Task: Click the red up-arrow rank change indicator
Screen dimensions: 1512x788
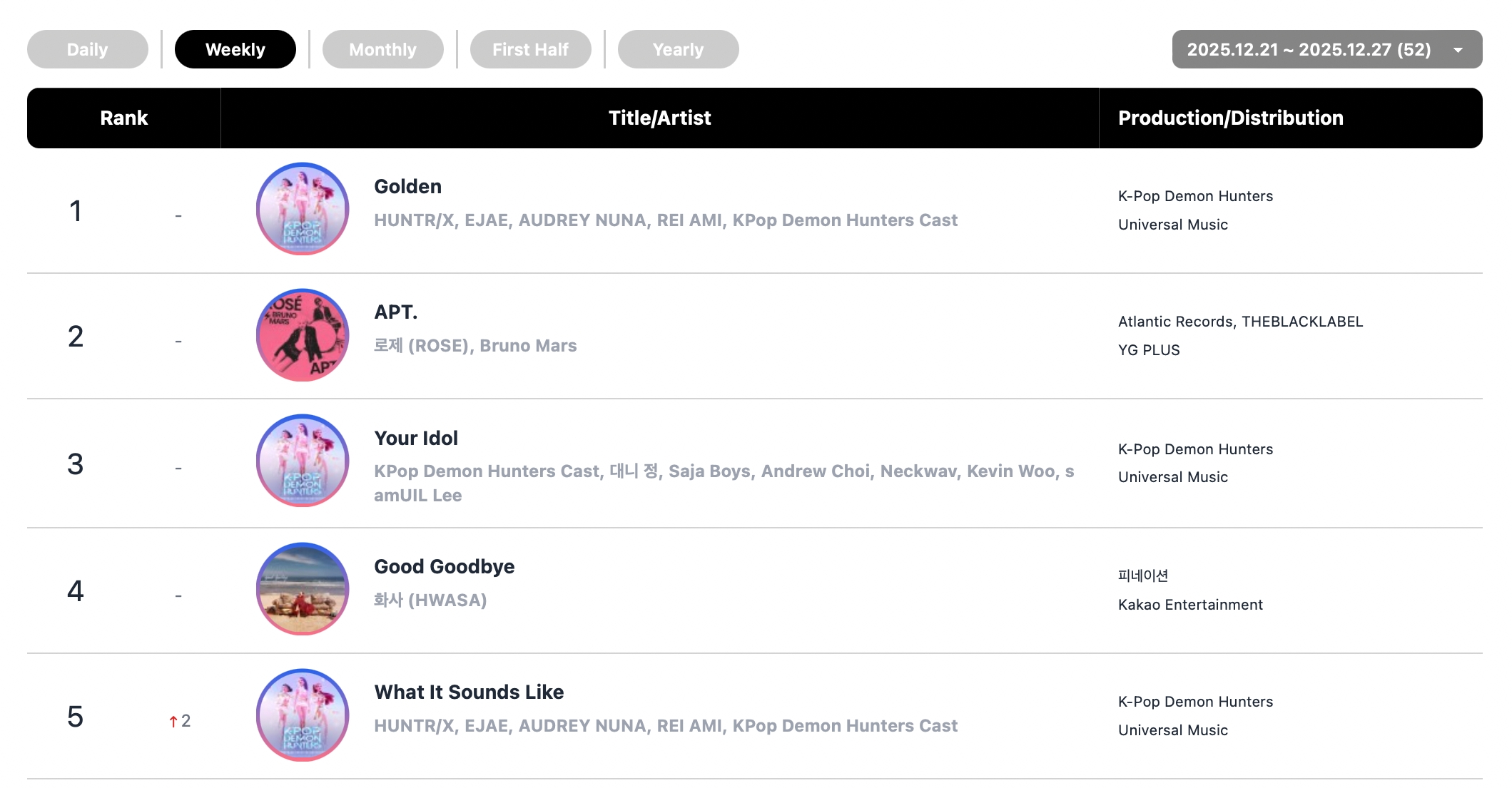Action: click(173, 722)
